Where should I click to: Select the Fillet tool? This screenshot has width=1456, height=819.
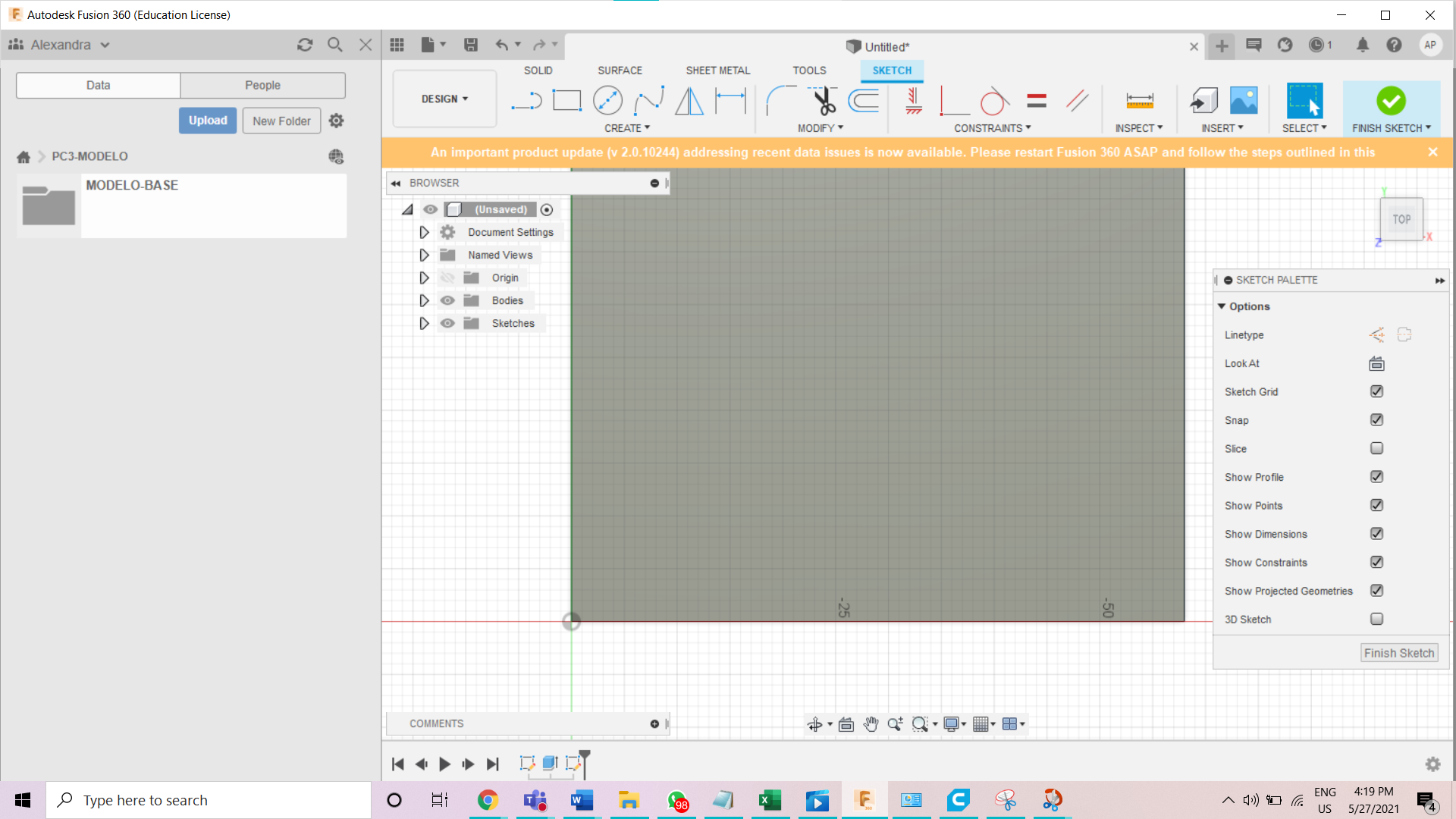[x=780, y=100]
